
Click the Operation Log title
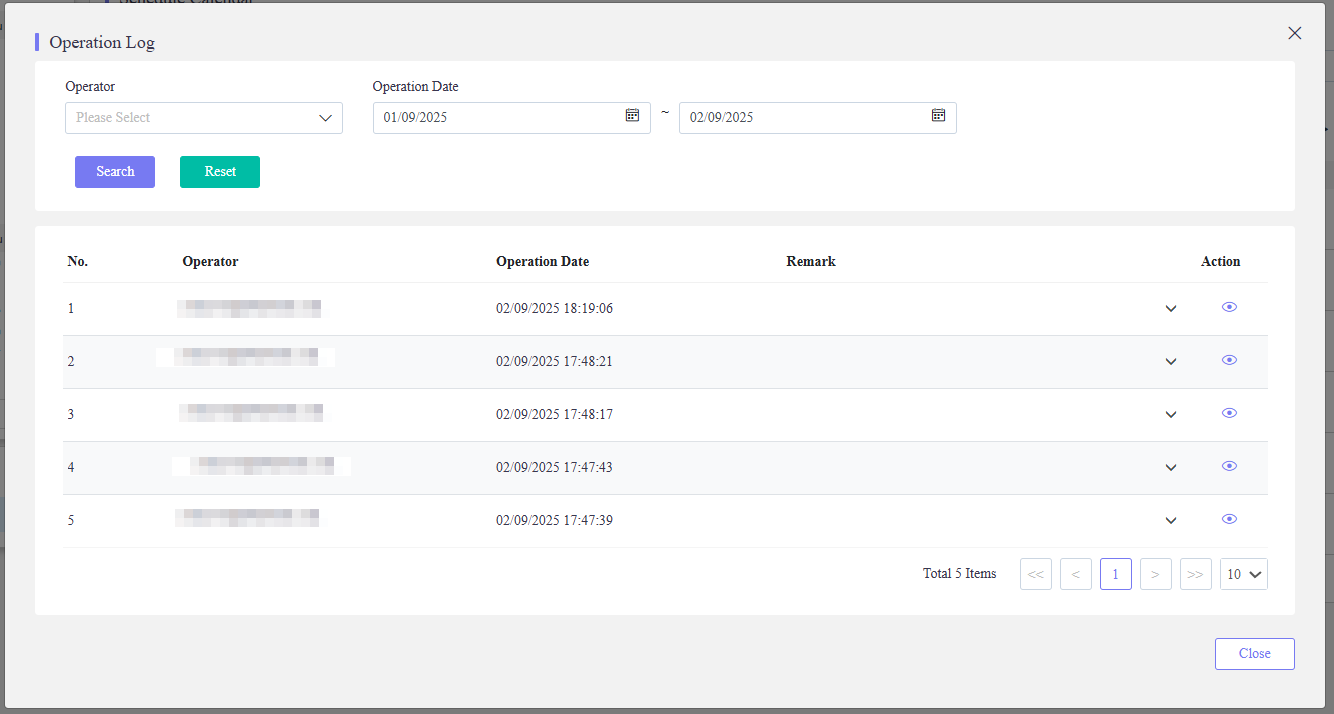(x=102, y=43)
